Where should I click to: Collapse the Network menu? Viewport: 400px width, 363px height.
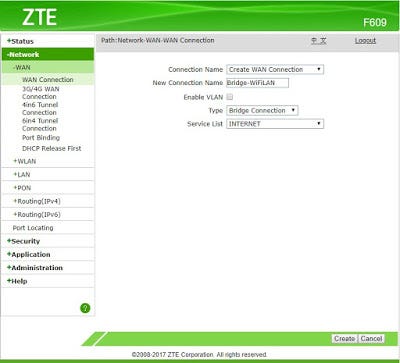pyautogui.click(x=23, y=54)
